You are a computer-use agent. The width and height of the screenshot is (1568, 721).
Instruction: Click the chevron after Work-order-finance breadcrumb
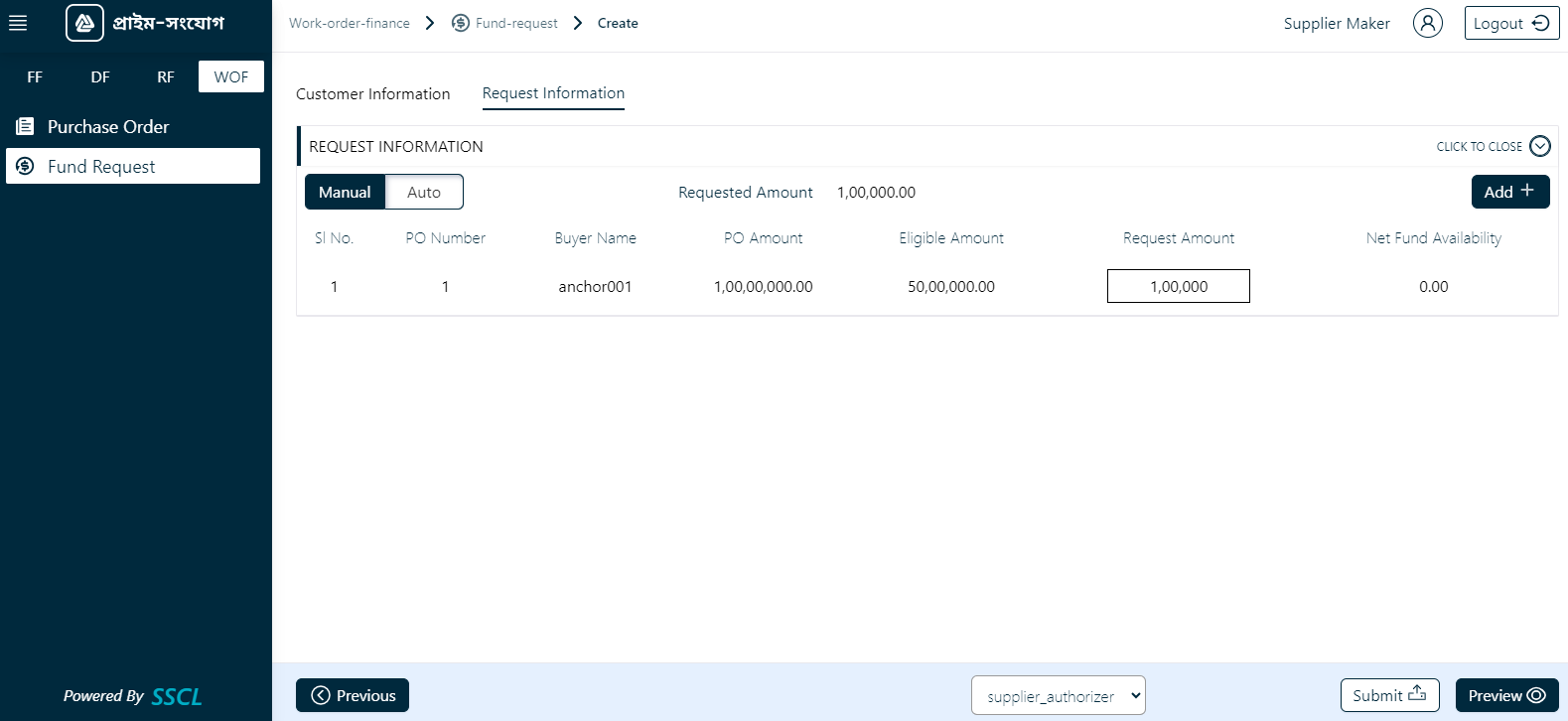430,23
